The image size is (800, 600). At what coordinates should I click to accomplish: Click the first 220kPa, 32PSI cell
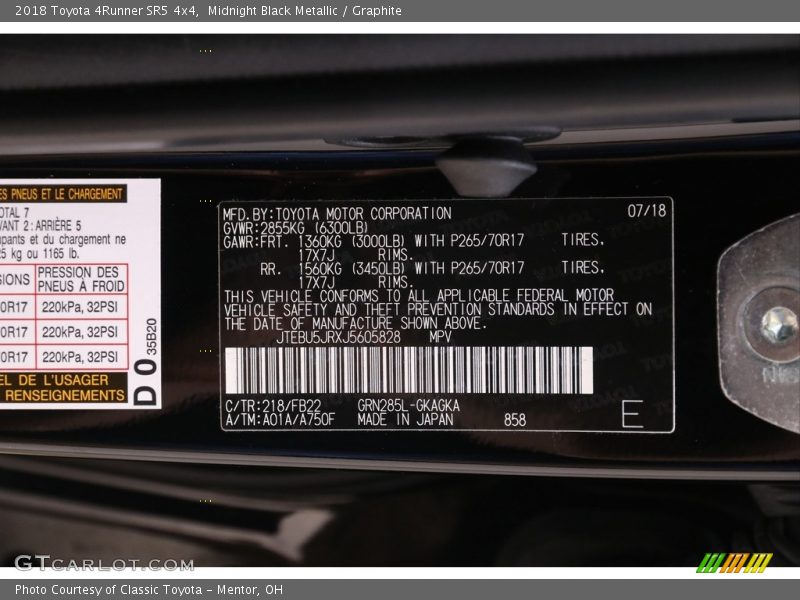click(x=80, y=307)
